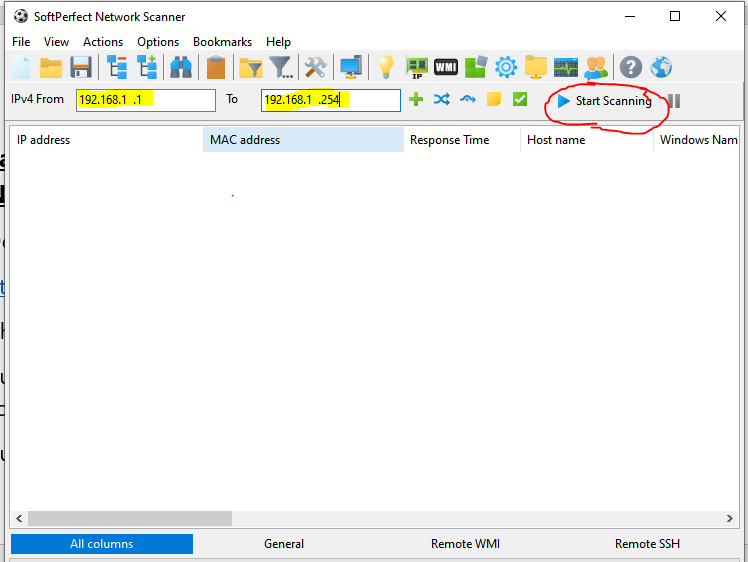Add IP range with green plus icon
This screenshot has height=562, width=748.
pyautogui.click(x=416, y=100)
